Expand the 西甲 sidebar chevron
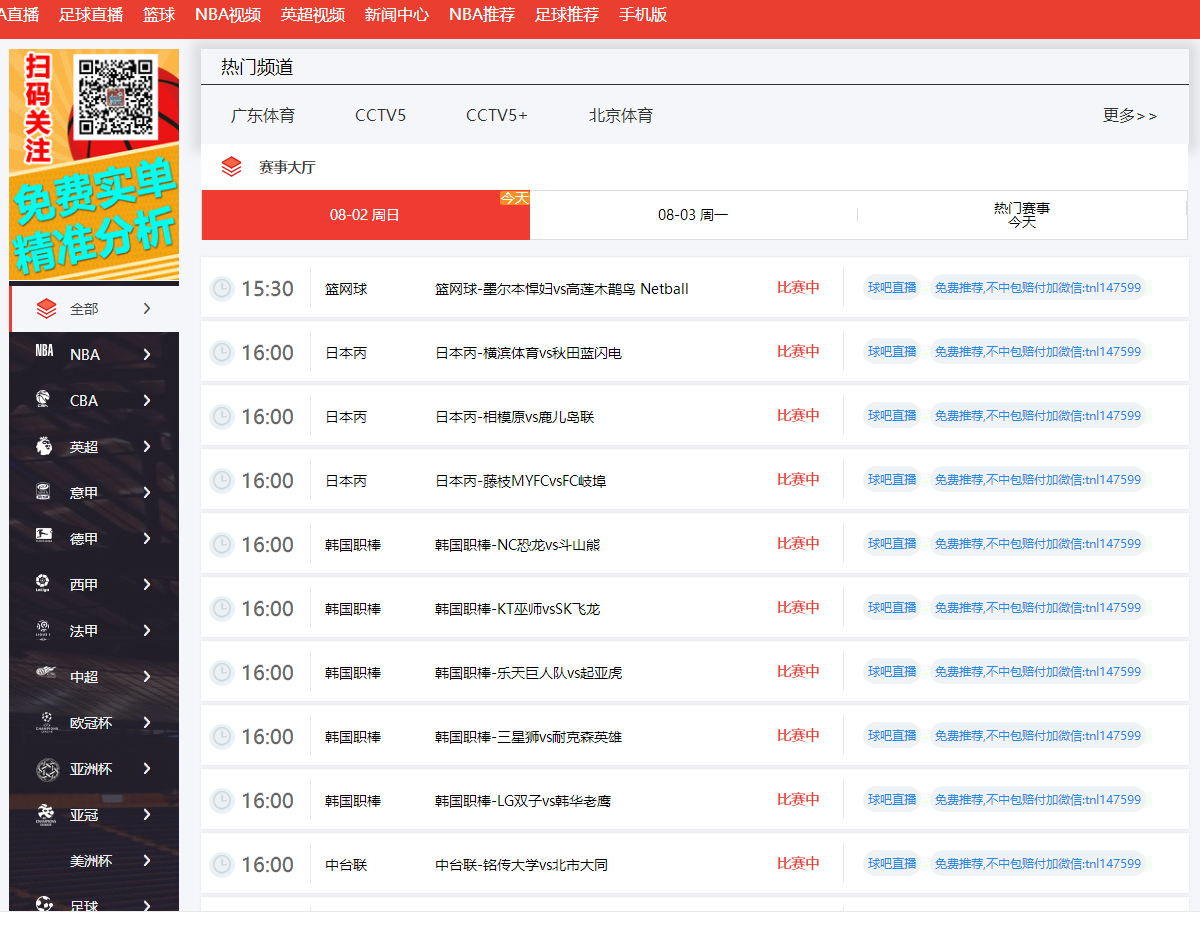Image resolution: width=1200 pixels, height=926 pixels. tap(147, 585)
